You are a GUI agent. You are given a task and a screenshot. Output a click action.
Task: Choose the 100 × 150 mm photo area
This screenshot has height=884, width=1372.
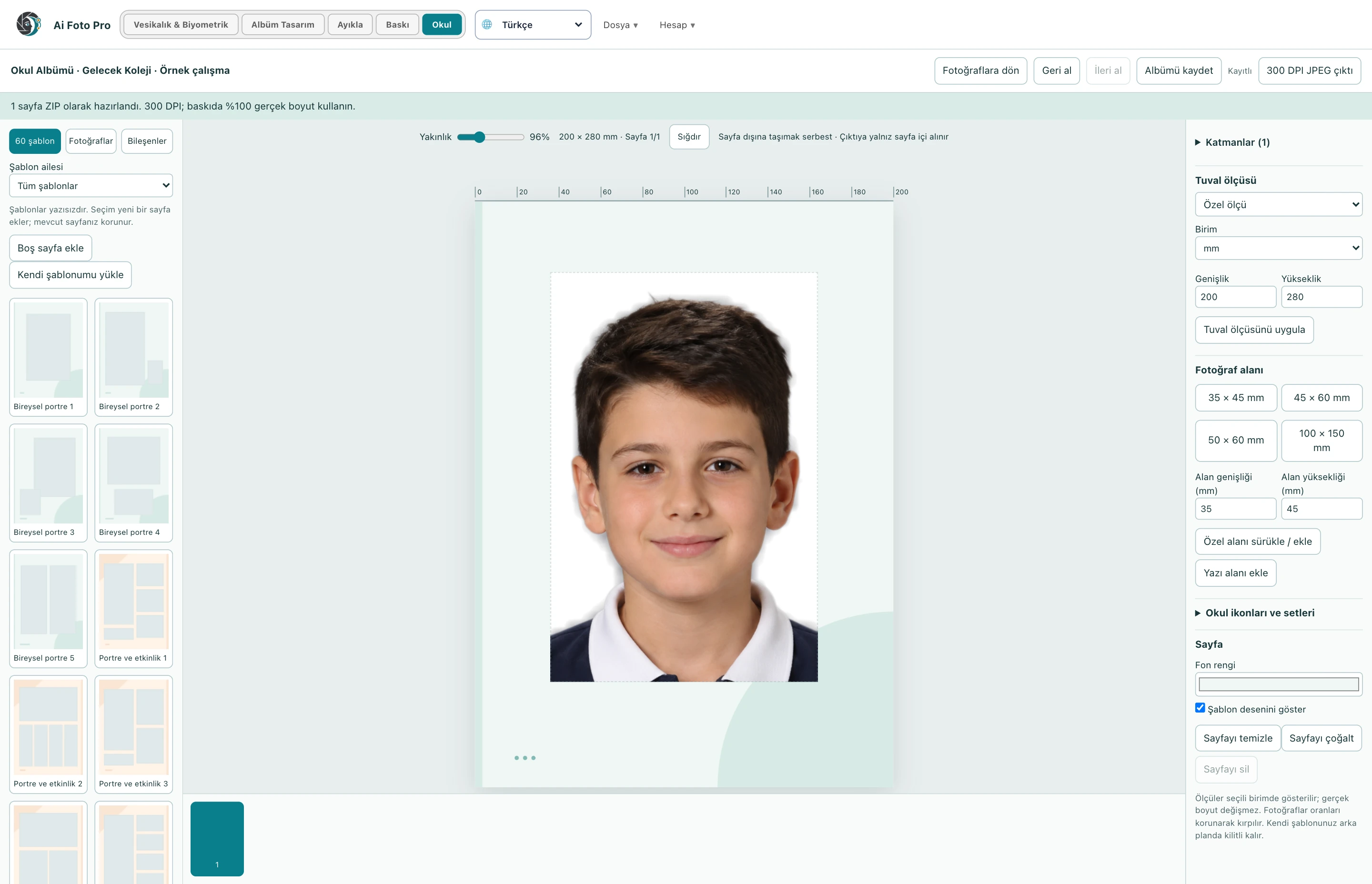[1322, 440]
